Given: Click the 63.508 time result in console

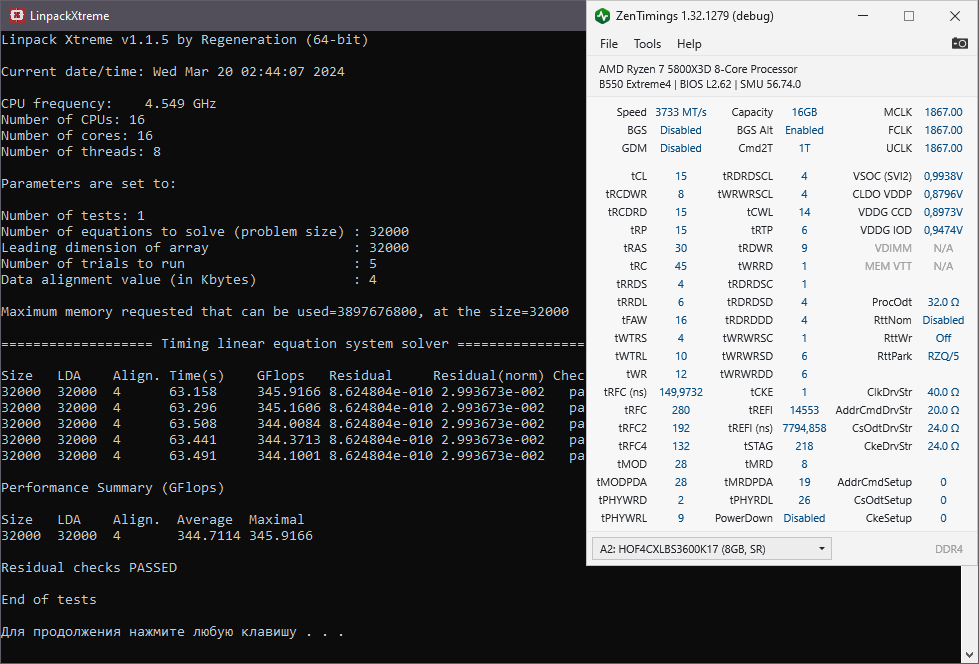Looking at the screenshot, I should pyautogui.click(x=193, y=424).
